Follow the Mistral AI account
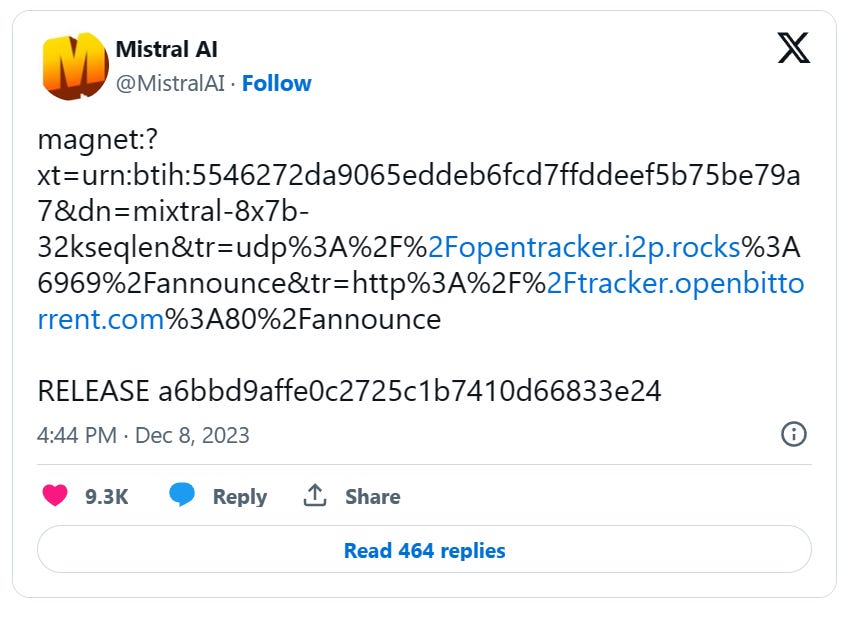The height and width of the screenshot is (619, 850). [276, 83]
